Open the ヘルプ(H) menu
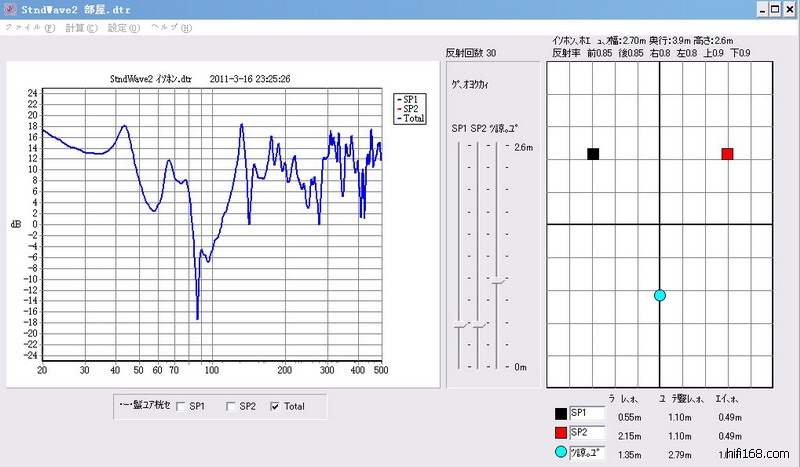 tap(171, 27)
